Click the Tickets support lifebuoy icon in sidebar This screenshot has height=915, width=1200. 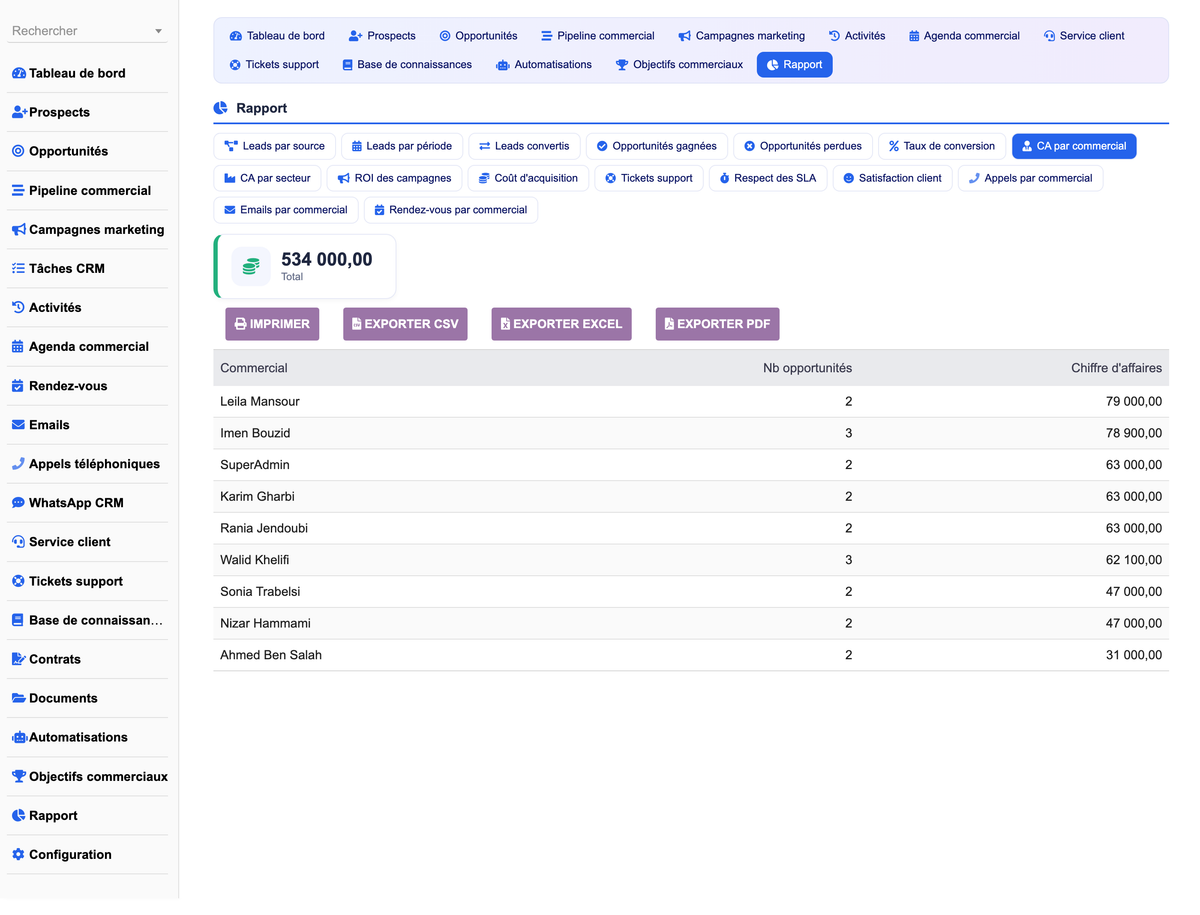[x=18, y=581]
